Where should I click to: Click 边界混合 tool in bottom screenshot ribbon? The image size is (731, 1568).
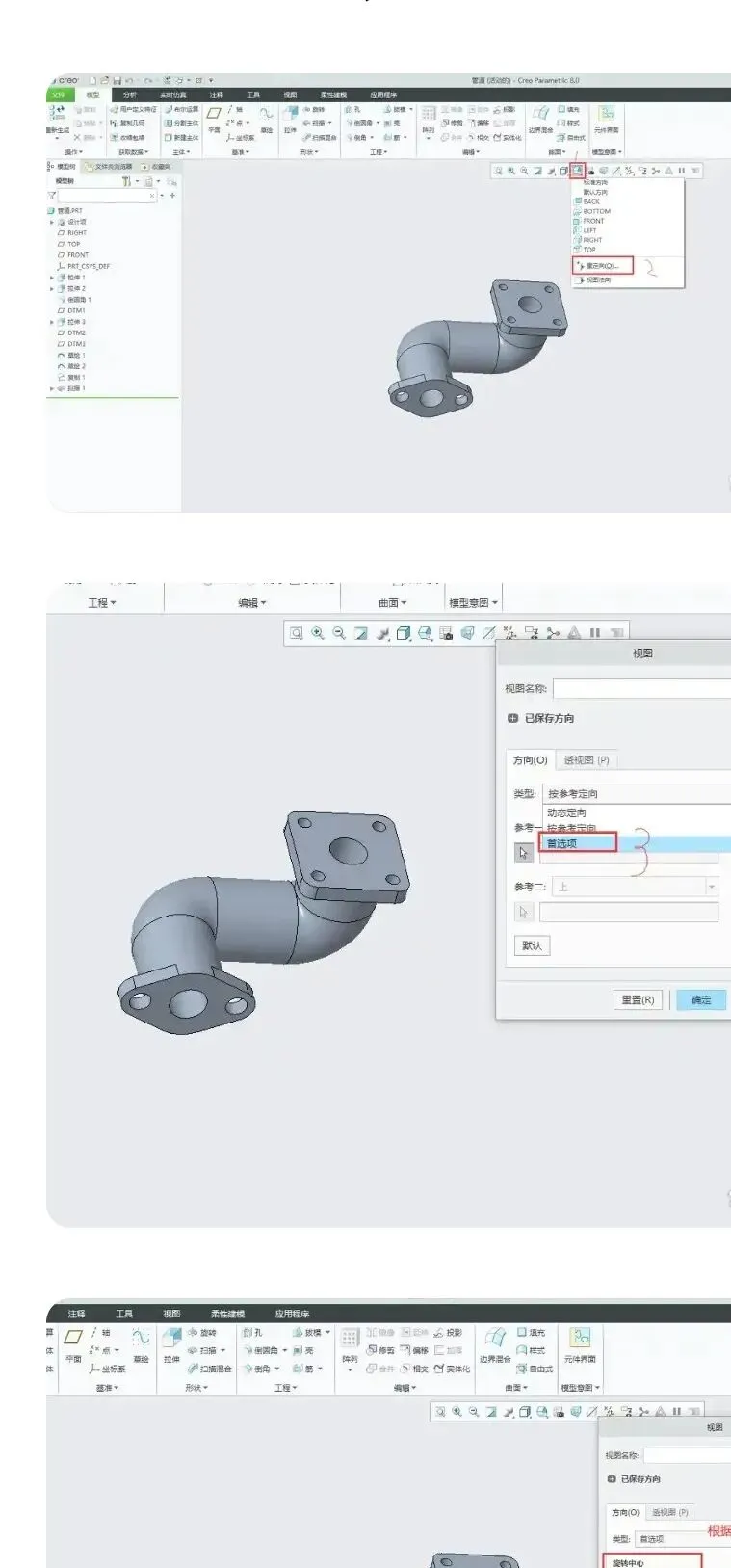(496, 1345)
